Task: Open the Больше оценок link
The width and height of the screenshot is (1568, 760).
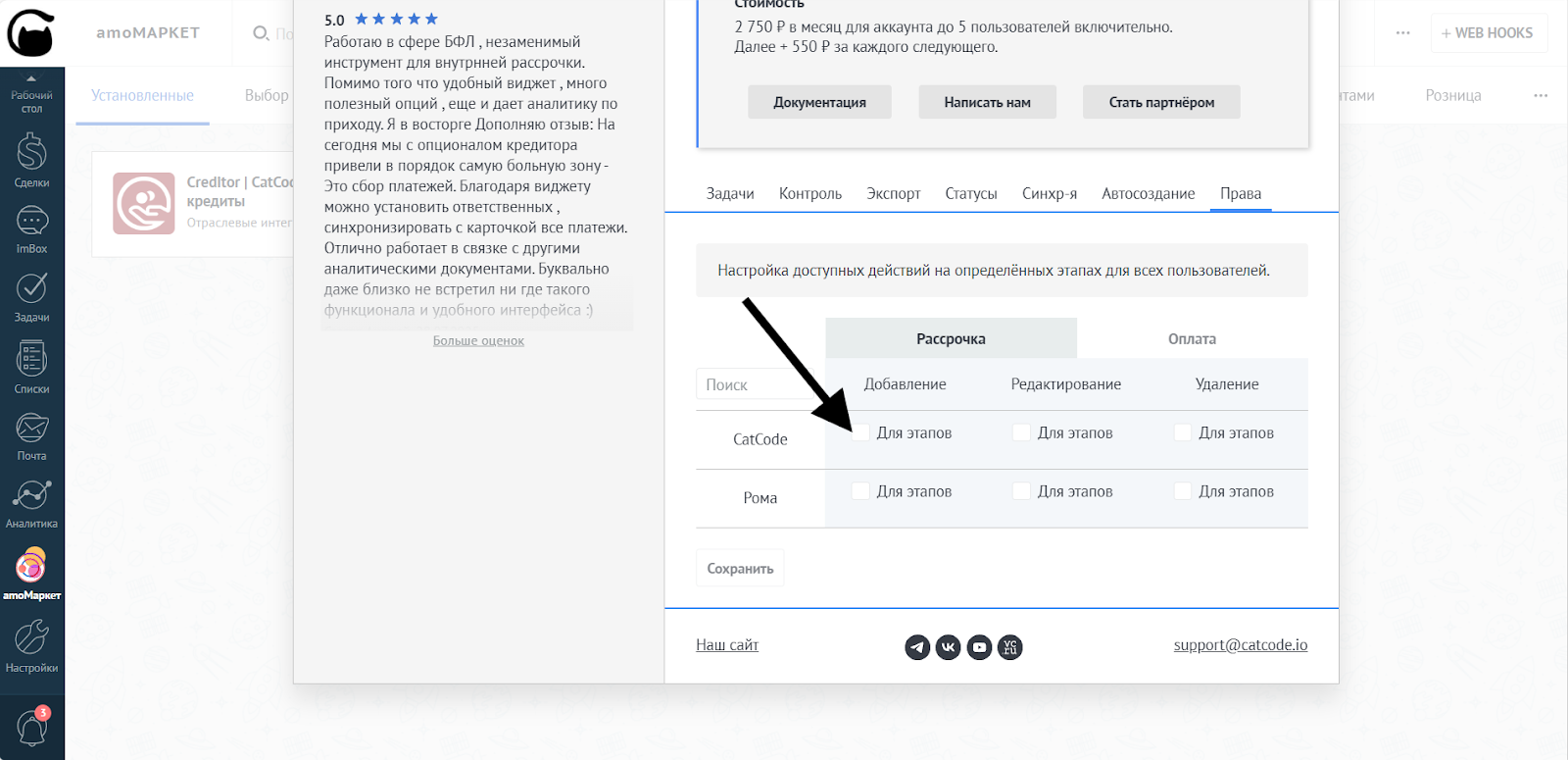Action: [x=478, y=341]
